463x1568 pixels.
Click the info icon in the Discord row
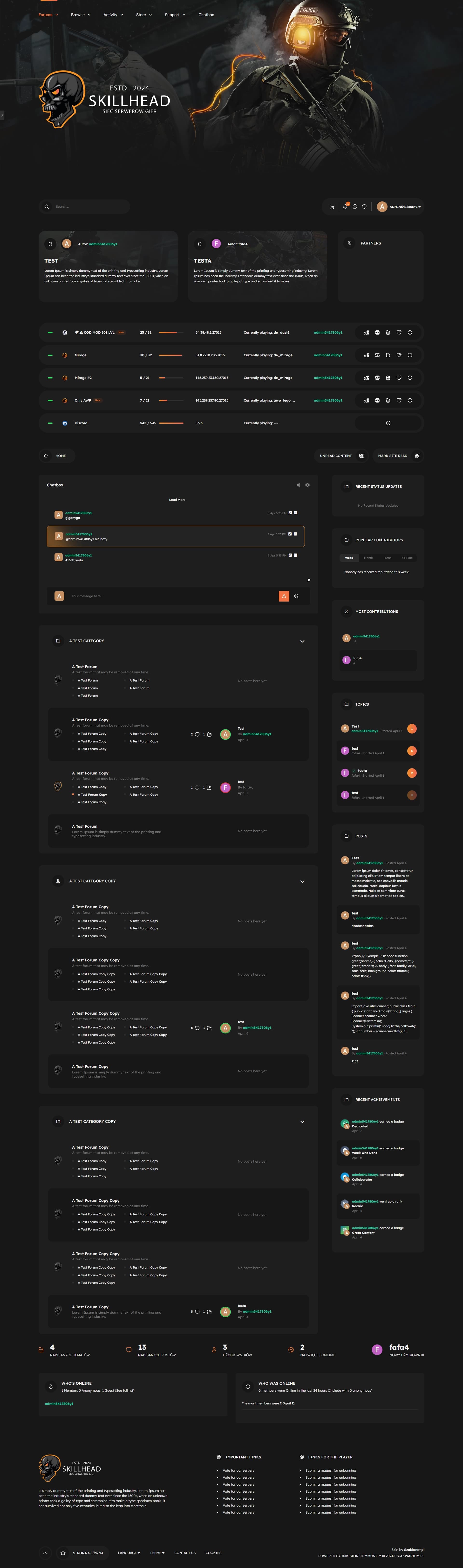tap(388, 423)
